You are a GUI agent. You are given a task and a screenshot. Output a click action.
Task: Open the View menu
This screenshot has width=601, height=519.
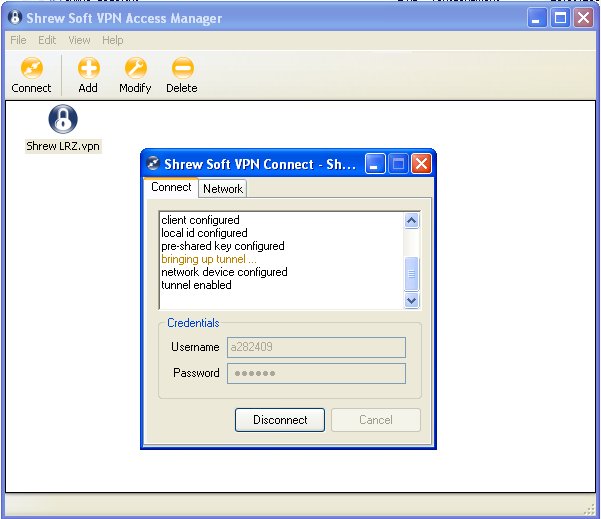click(x=79, y=40)
